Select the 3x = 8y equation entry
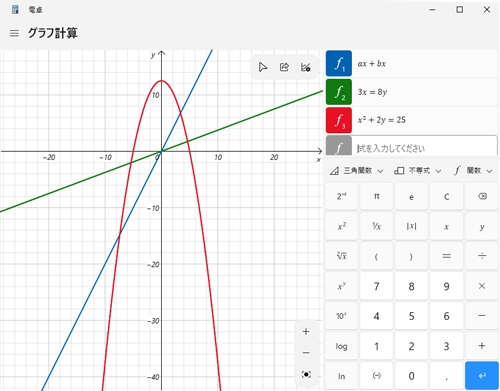500x391 pixels. pyautogui.click(x=425, y=92)
